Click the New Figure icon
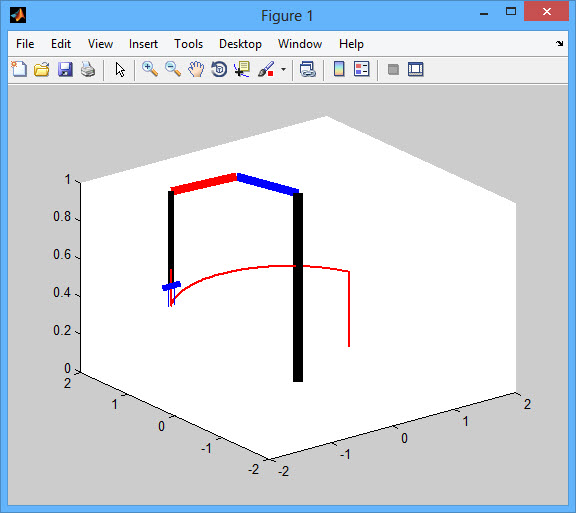 click(x=19, y=69)
